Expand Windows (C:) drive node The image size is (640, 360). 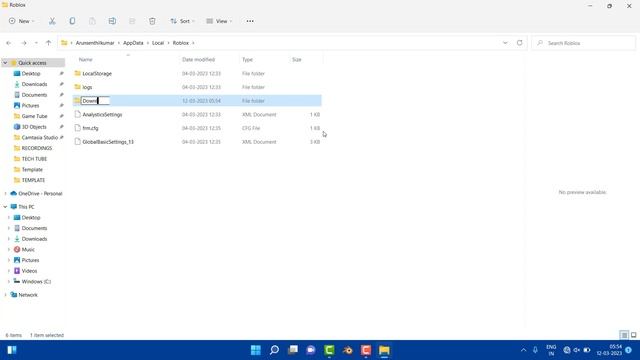(x=9, y=282)
